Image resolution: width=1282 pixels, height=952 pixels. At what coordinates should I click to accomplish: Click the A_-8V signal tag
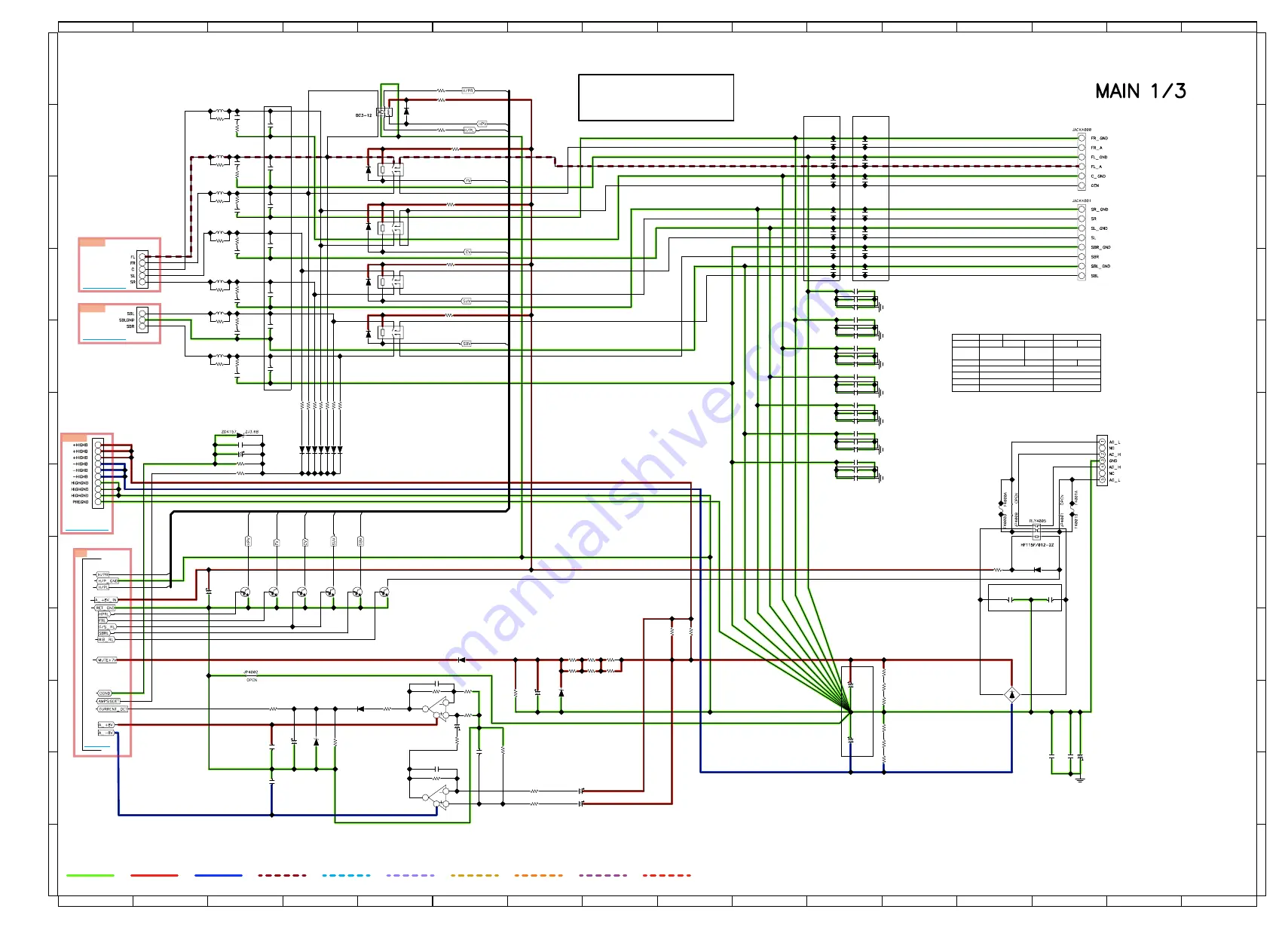tap(106, 733)
